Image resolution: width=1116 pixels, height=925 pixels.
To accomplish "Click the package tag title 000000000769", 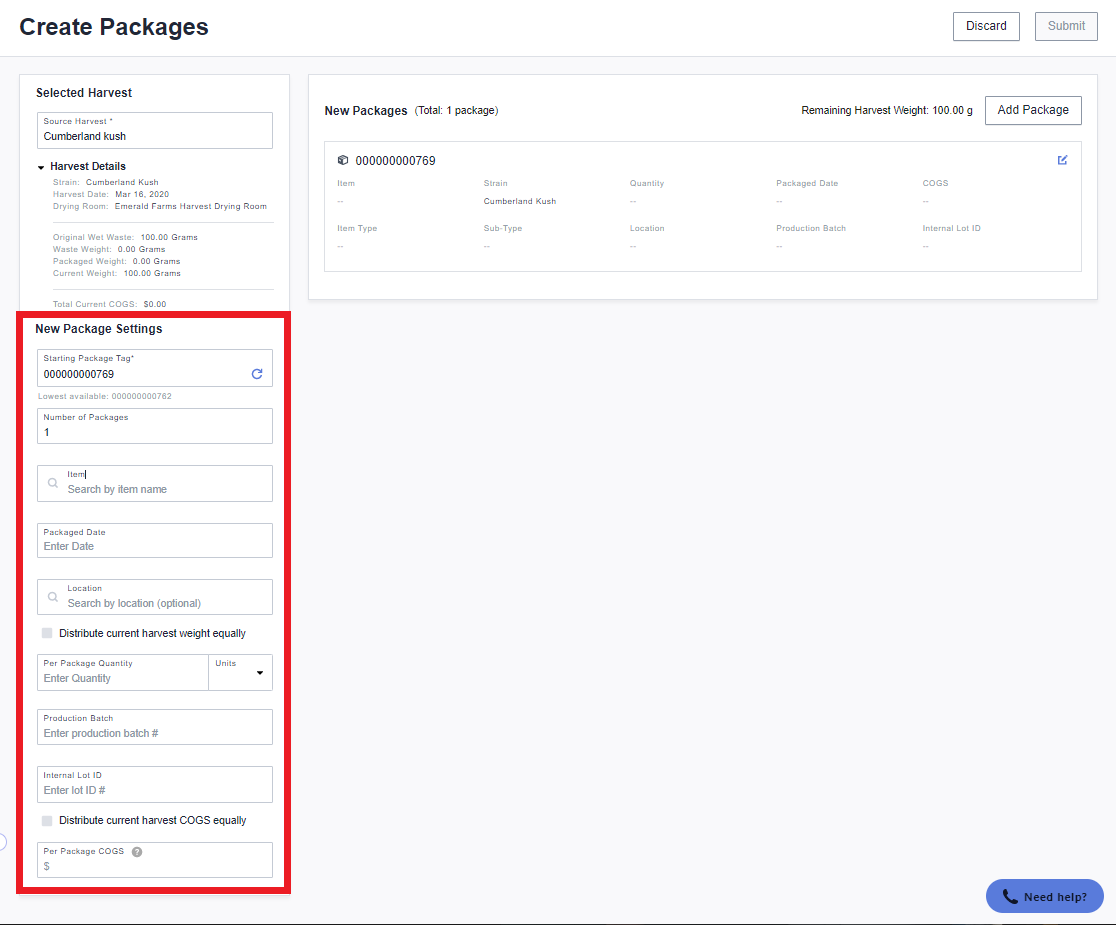I will point(395,161).
